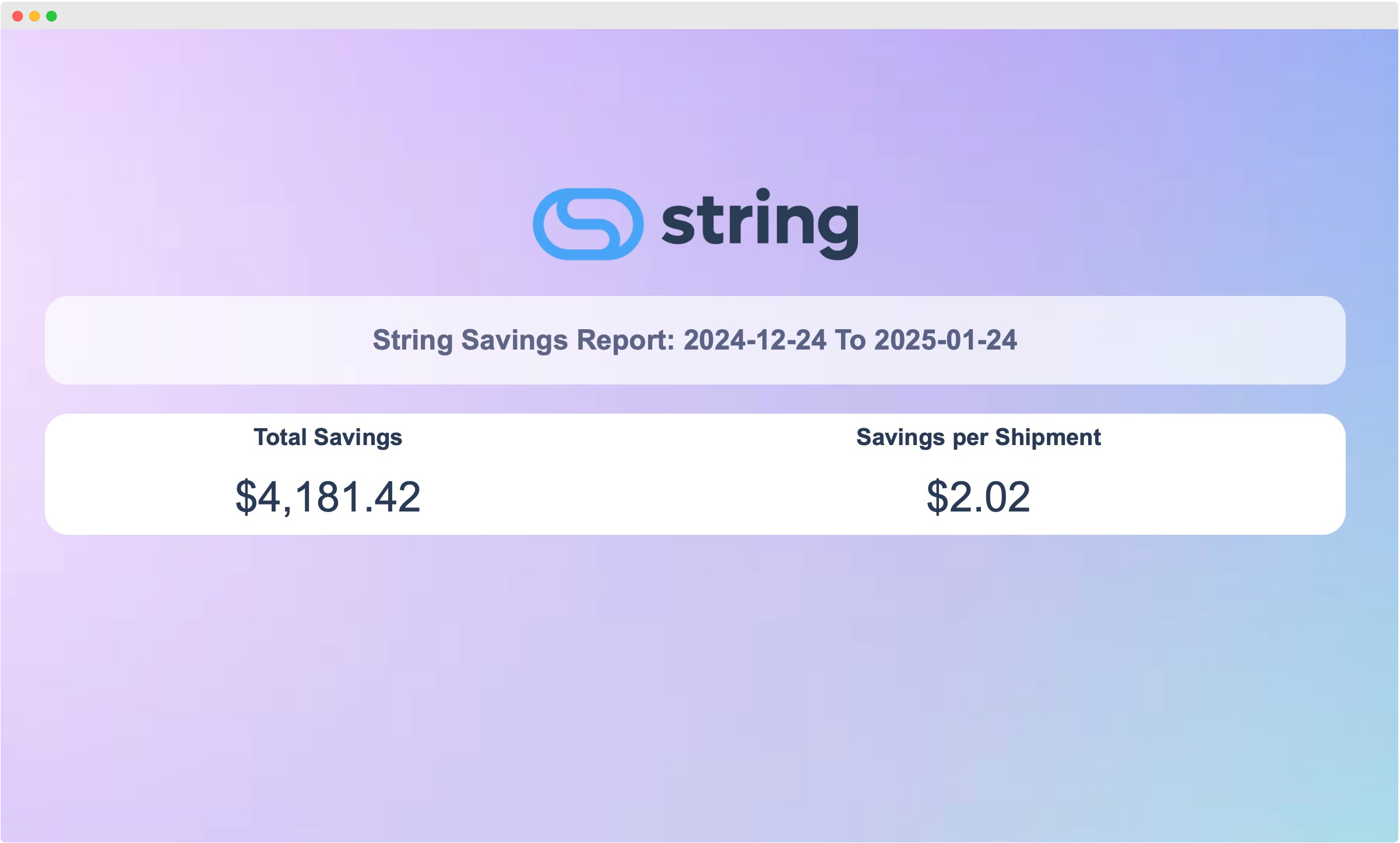Select the "String Savings Report:" title text
The width and height of the screenshot is (1400, 843).
(523, 340)
